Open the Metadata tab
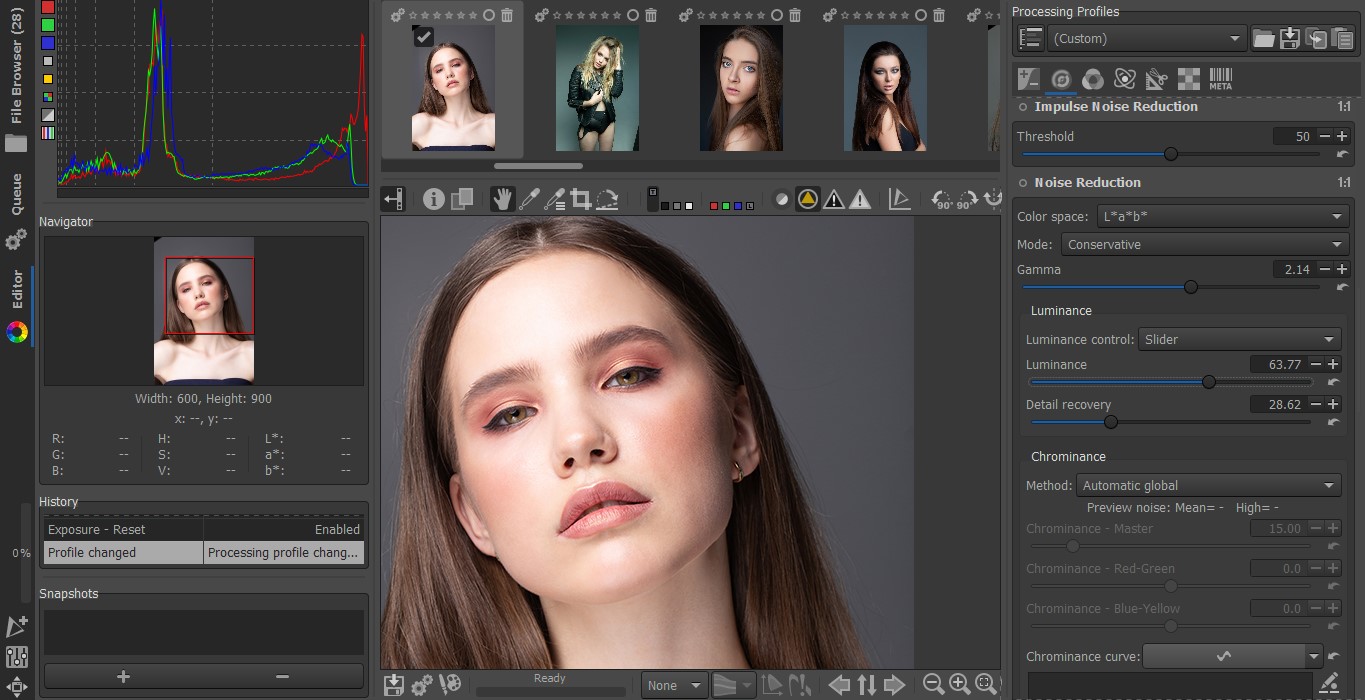The width and height of the screenshot is (1365, 700). point(1221,79)
